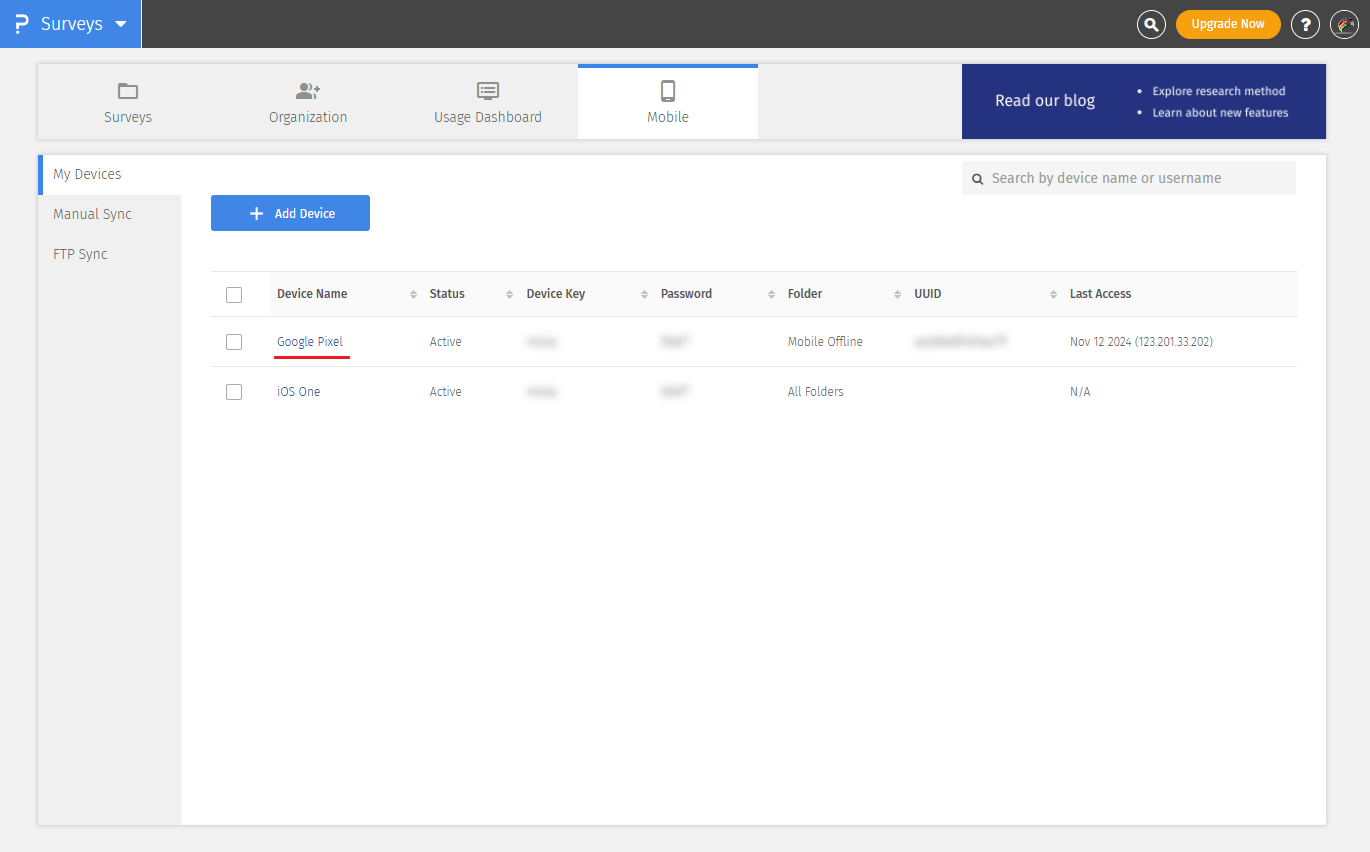The height and width of the screenshot is (852, 1370).
Task: Click the Upgrade Now button
Action: click(x=1227, y=24)
